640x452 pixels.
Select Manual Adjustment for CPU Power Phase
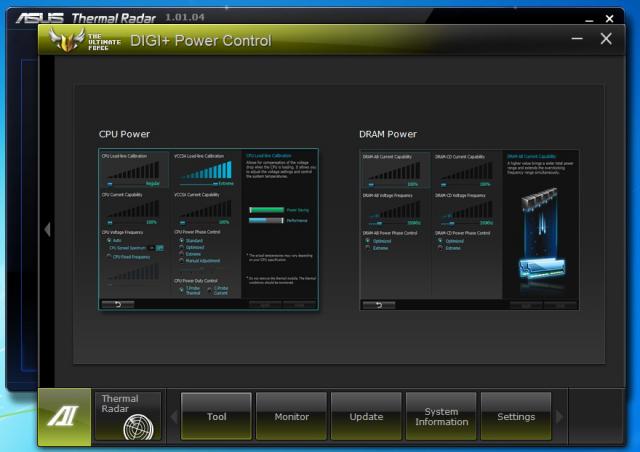point(182,261)
